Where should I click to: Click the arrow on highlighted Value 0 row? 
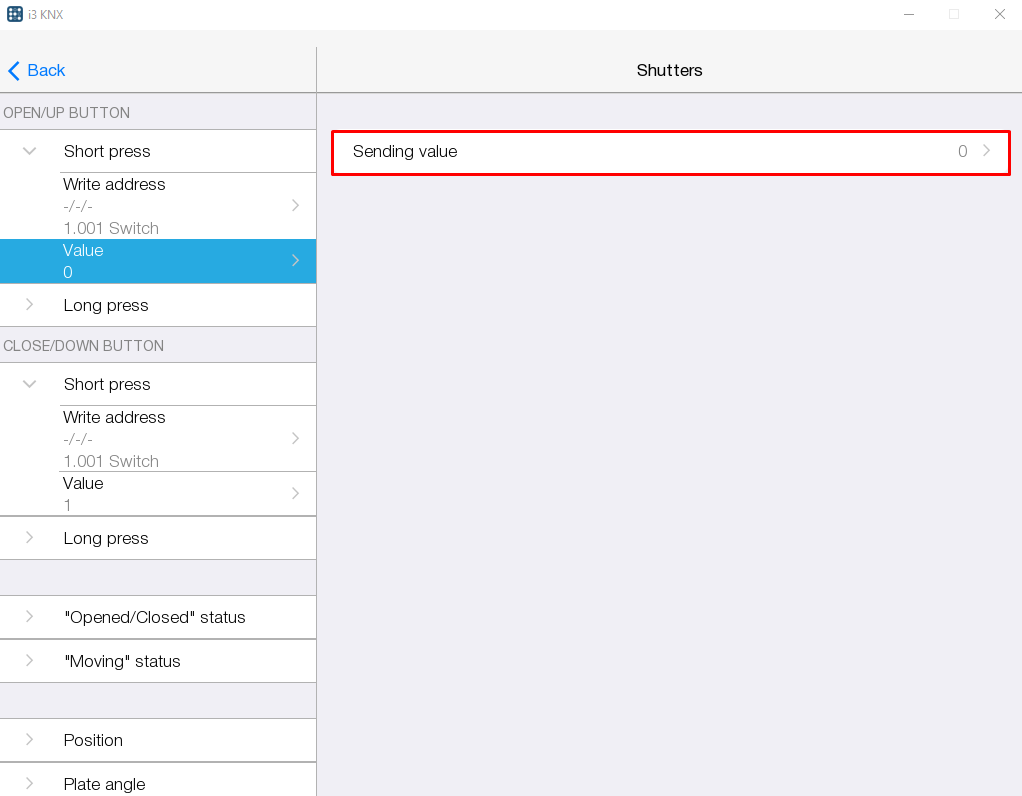click(x=295, y=260)
